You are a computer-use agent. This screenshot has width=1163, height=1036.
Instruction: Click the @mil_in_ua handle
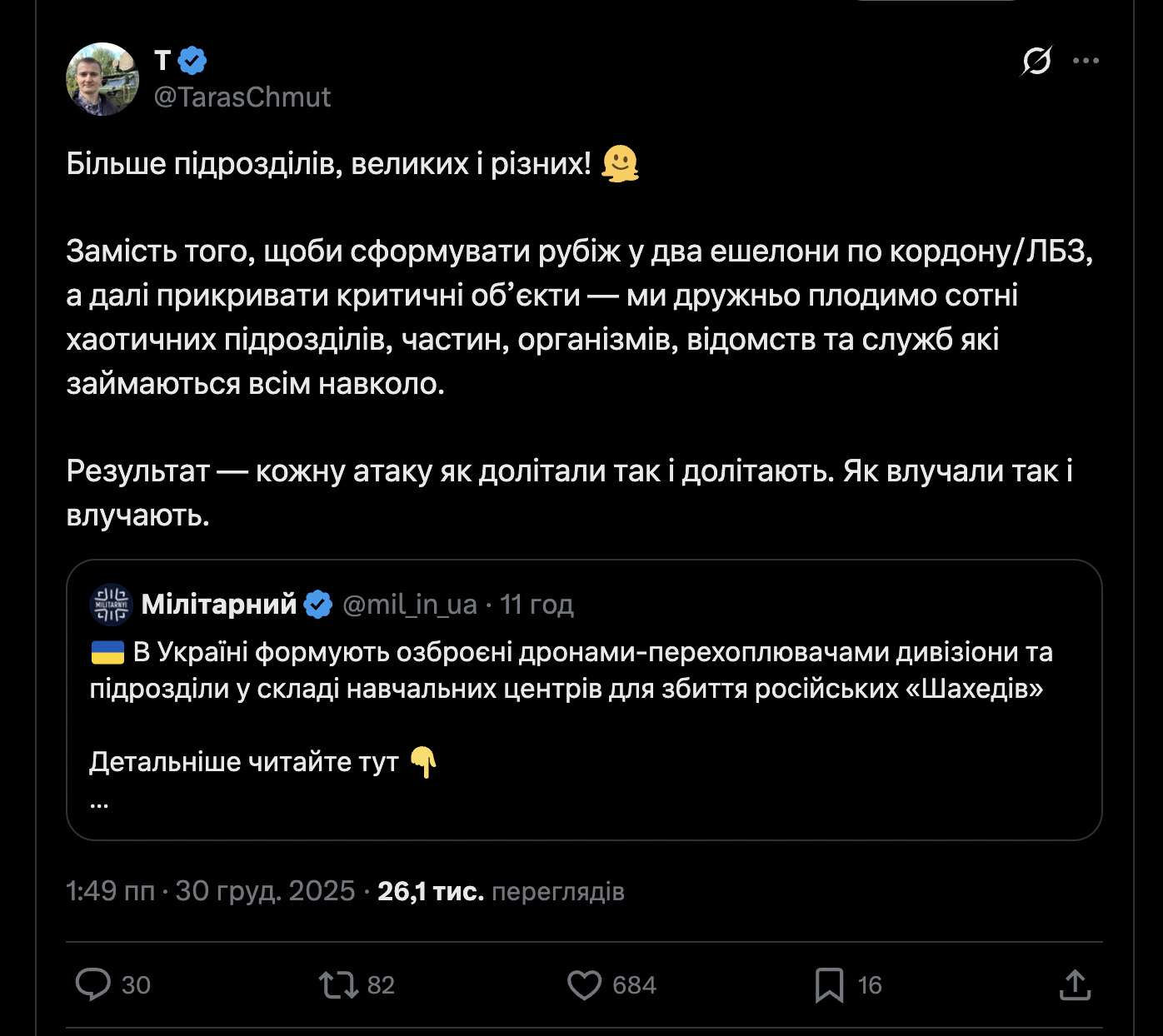click(410, 604)
